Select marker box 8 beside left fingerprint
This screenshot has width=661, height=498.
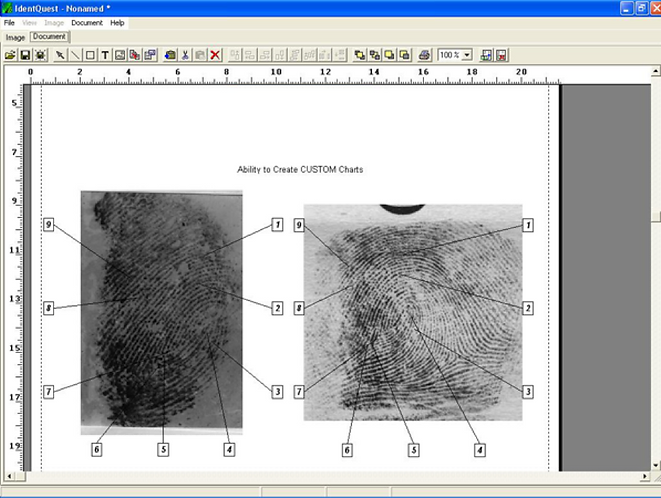tap(49, 308)
